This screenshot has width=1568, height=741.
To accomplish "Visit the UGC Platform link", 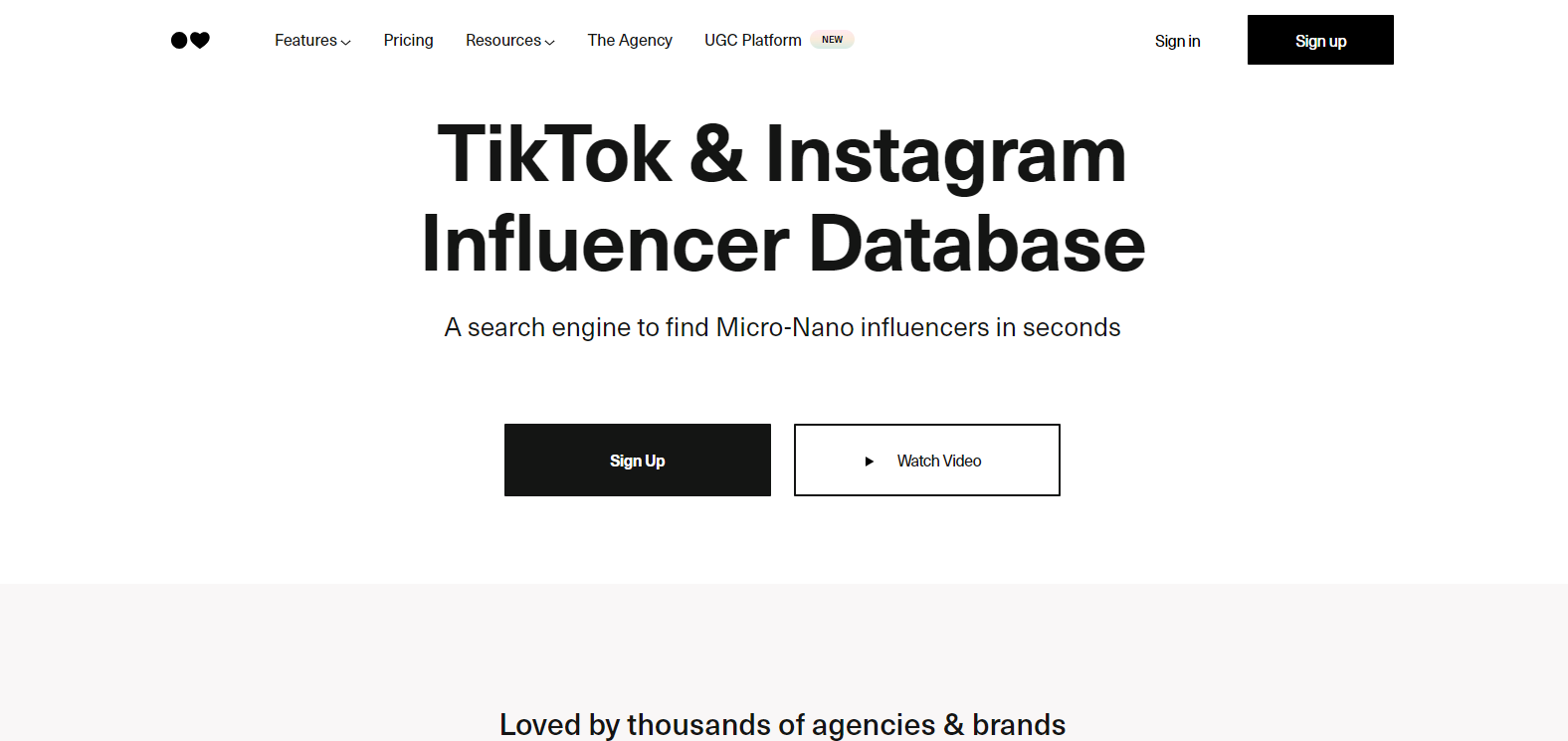I will (x=752, y=41).
